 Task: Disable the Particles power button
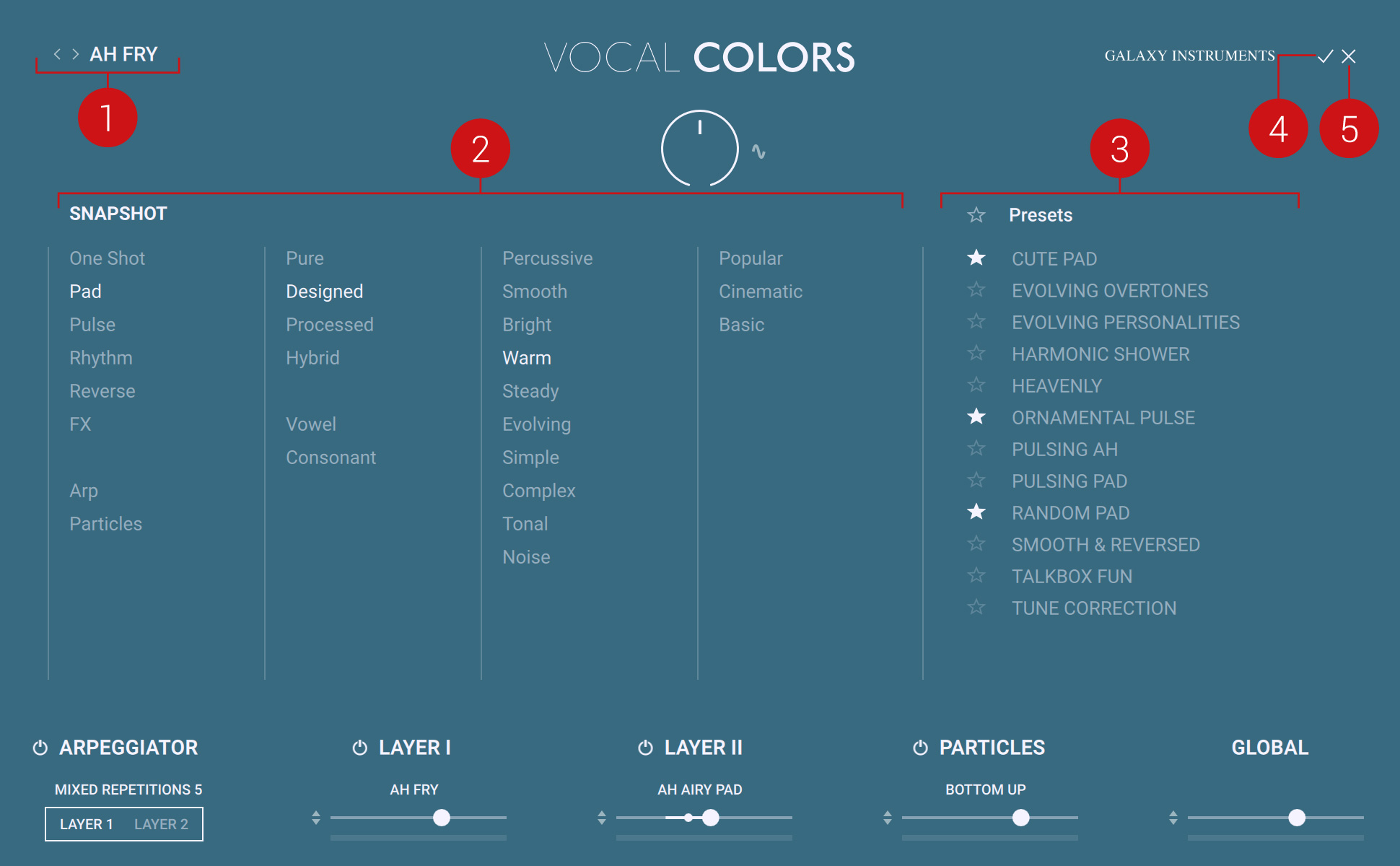click(920, 748)
